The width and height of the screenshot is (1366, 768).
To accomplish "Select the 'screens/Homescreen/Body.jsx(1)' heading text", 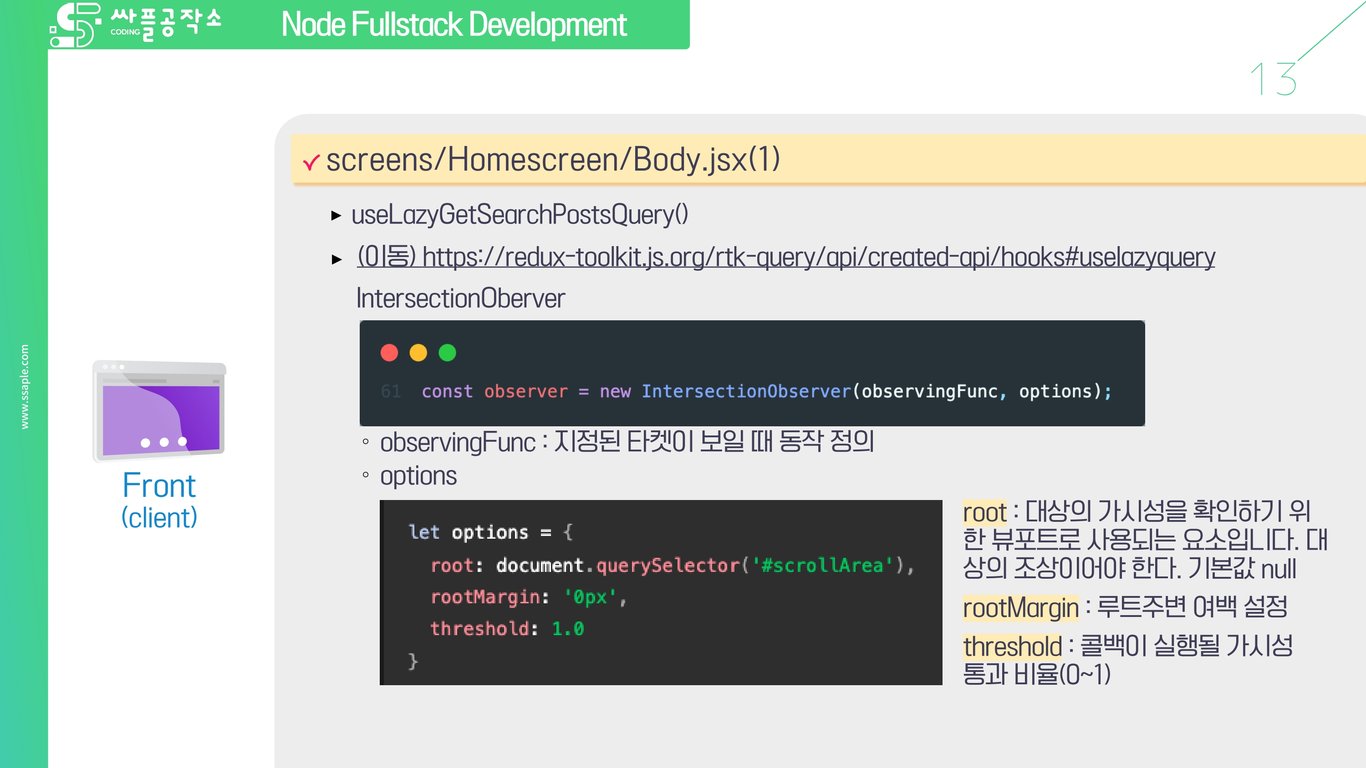I will (553, 159).
